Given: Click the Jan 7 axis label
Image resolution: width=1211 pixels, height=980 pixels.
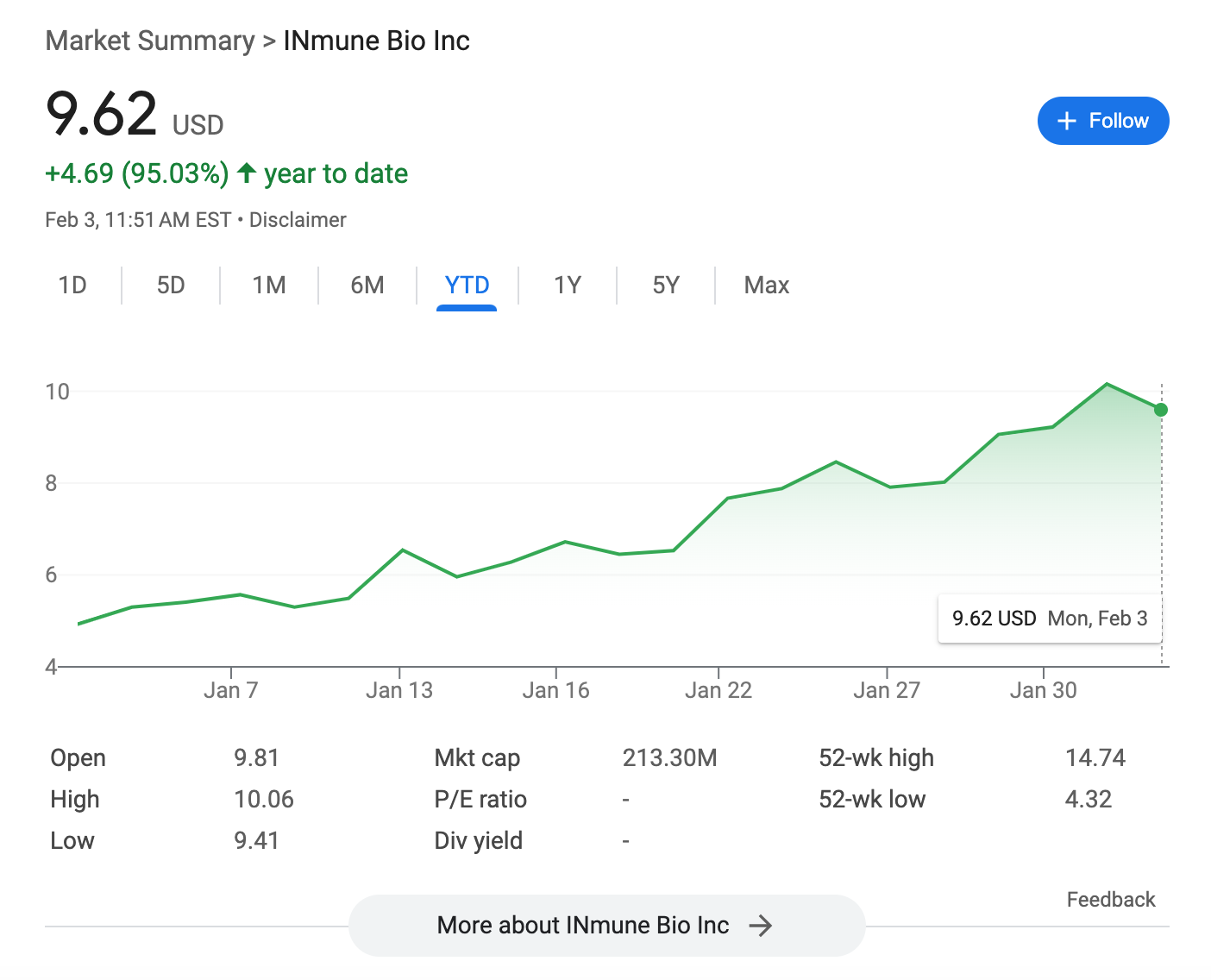Looking at the screenshot, I should point(231,690).
